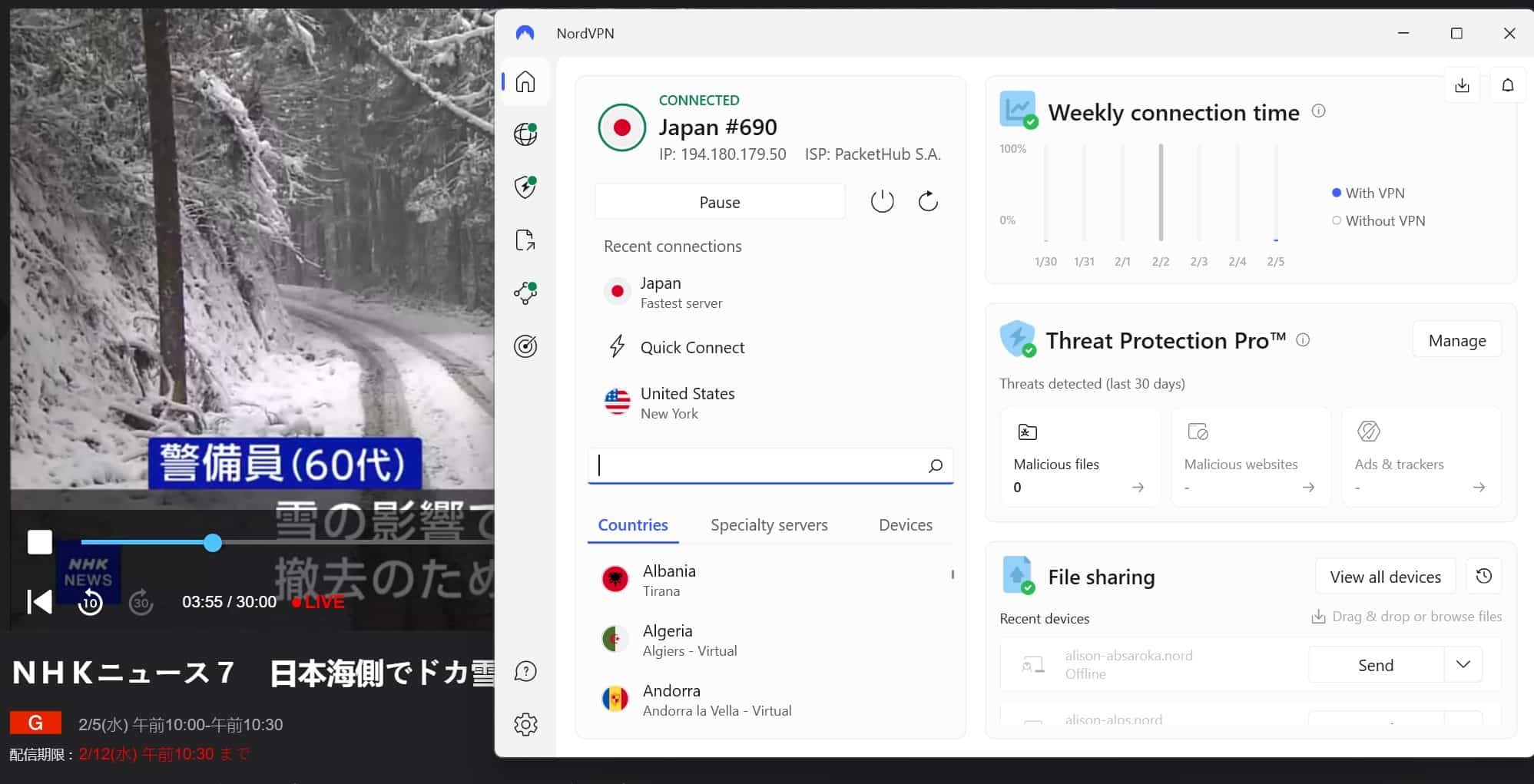1534x784 pixels.
Task: Click the reconnect refresh icon
Action: (x=928, y=202)
